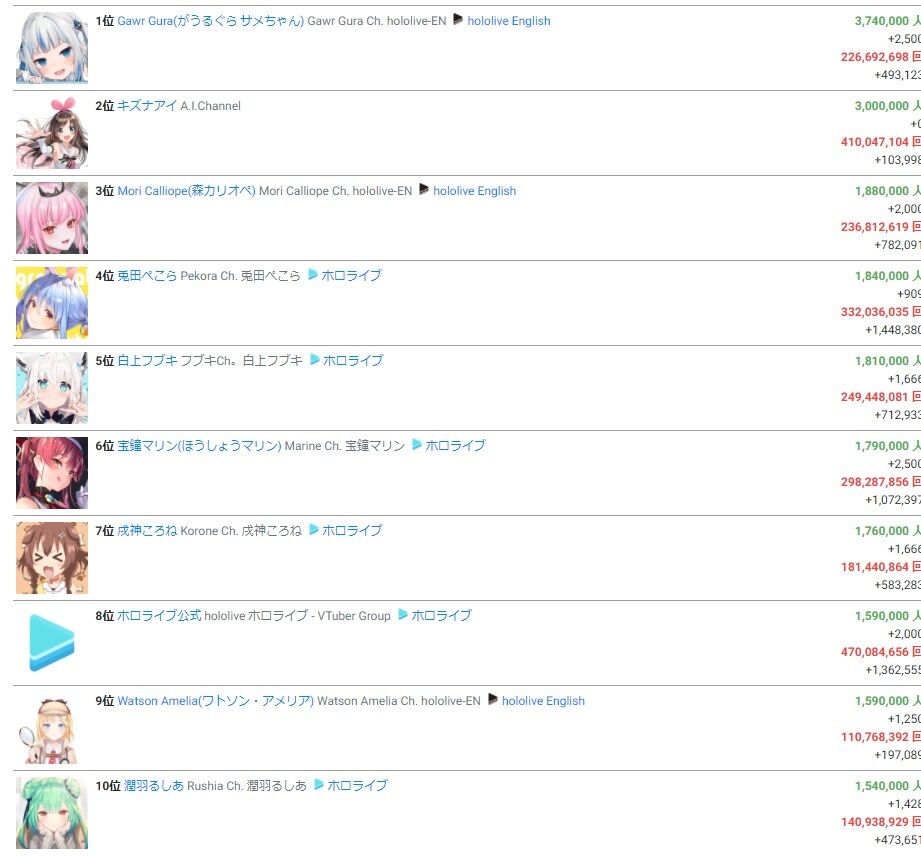Viewport: 921px width, 856px height.
Task: Click hololive English icon beside Watson Amelia
Action: pos(492,700)
